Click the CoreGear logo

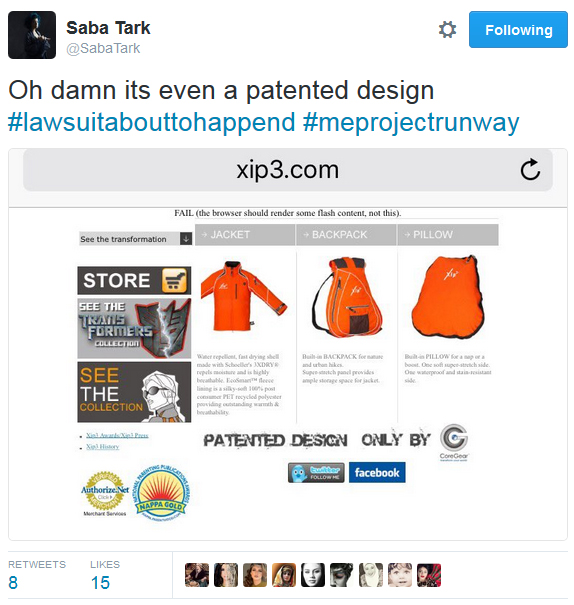coord(454,442)
